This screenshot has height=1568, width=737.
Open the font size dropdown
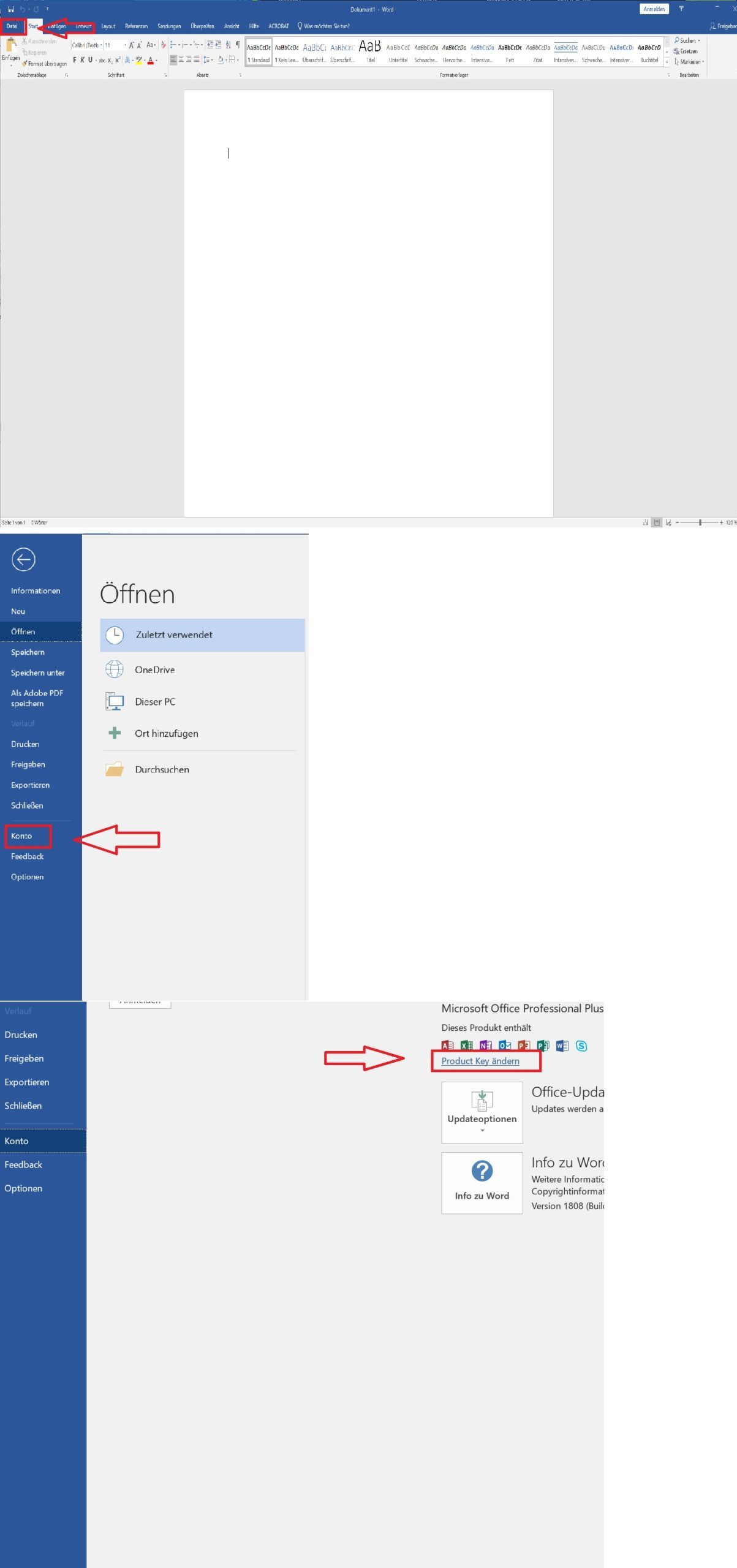click(x=125, y=45)
